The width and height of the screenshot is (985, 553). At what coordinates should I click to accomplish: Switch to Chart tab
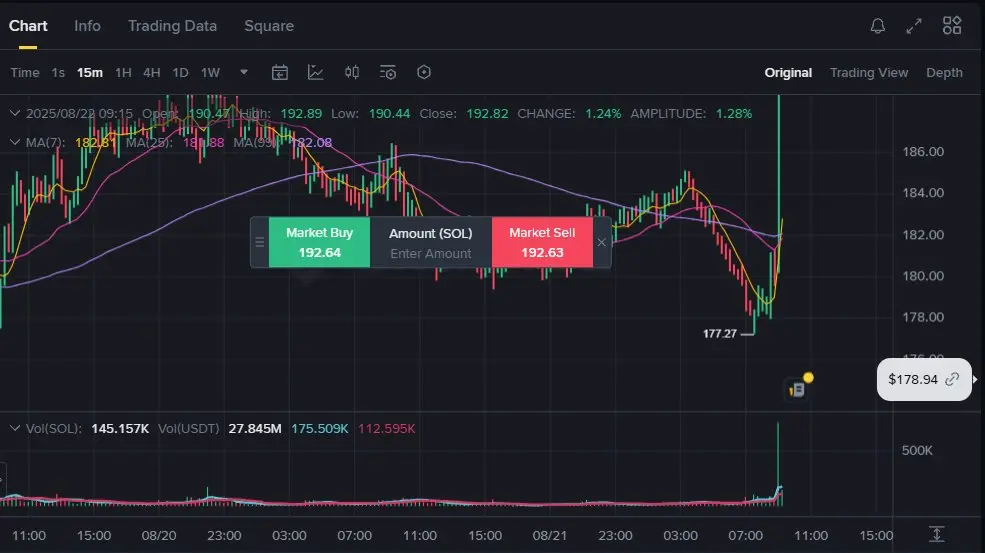[x=28, y=26]
